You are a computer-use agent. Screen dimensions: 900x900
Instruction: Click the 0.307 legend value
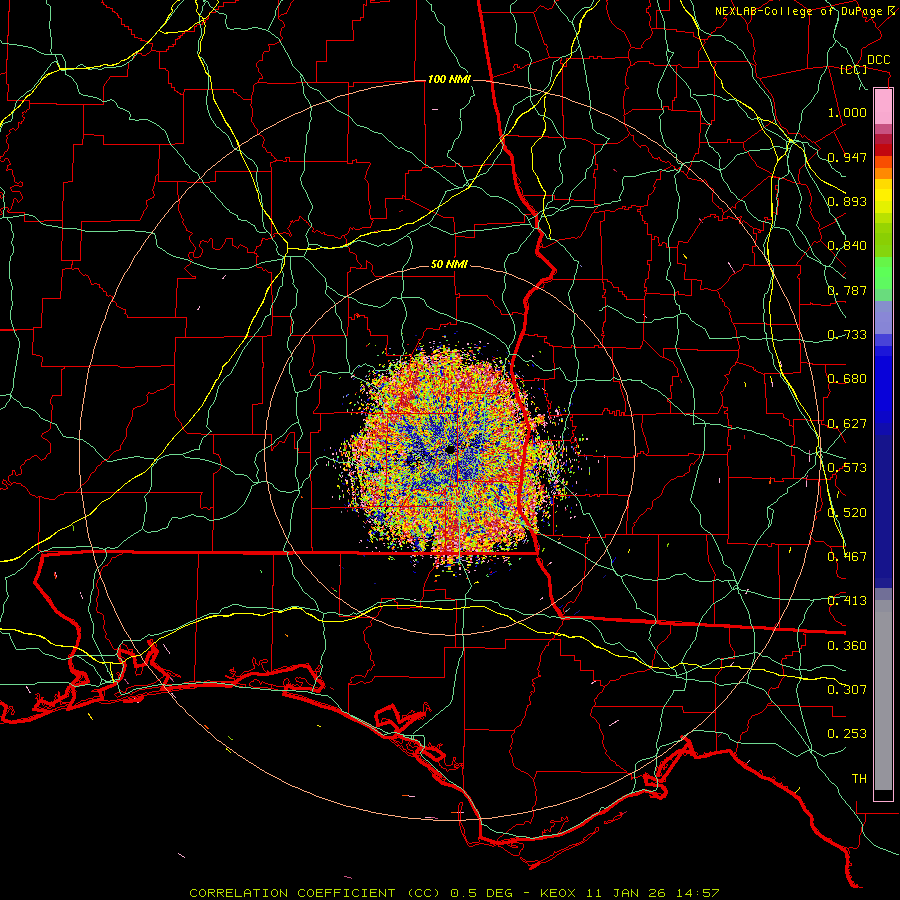coord(847,690)
